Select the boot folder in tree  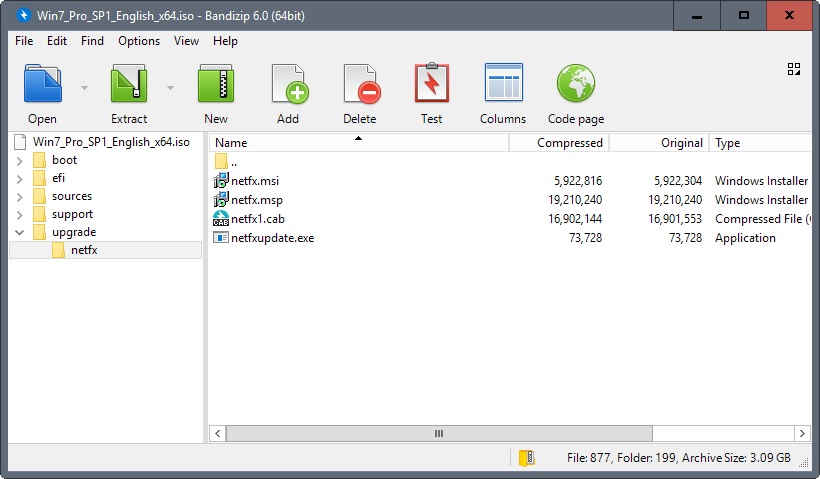pos(64,160)
